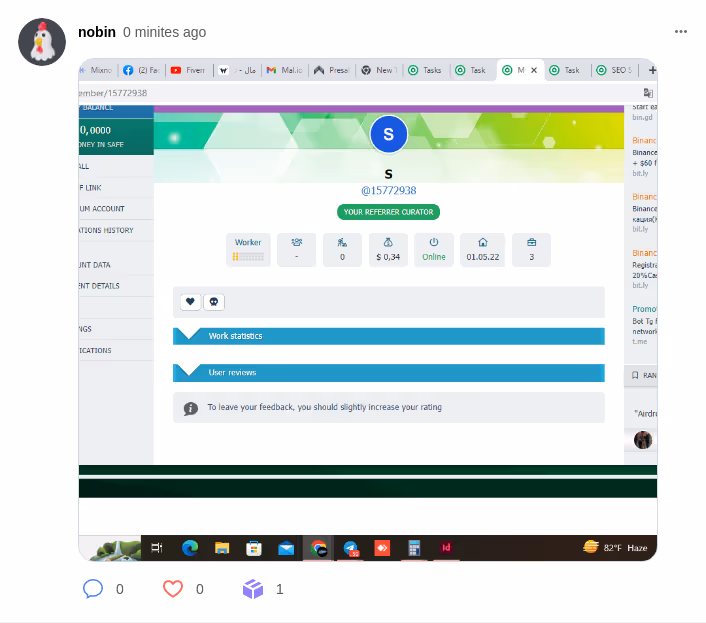Click the Worker rating progress bar

[x=248, y=257]
